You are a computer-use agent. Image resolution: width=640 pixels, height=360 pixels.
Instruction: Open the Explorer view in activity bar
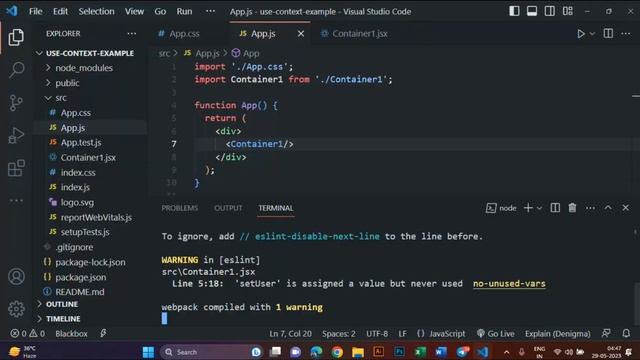[16, 38]
